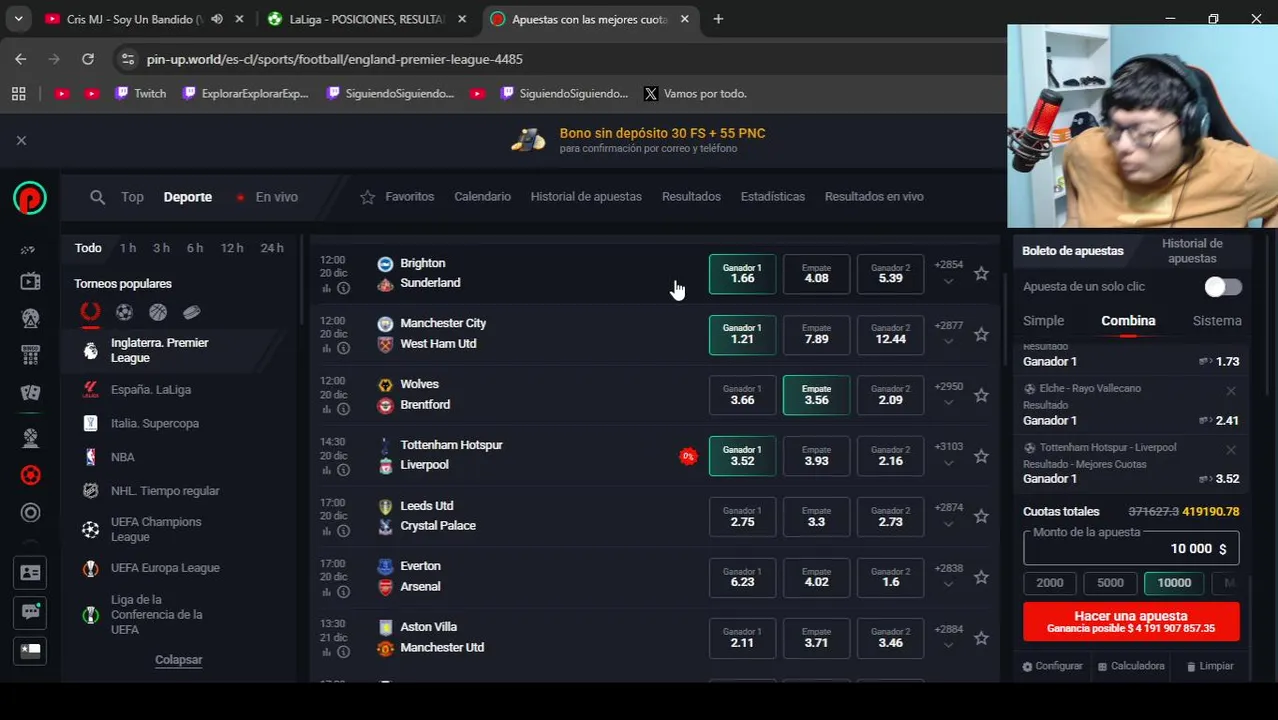Open info icon for Wolves vs Brentford
Viewport: 1278px width, 720px height.
(343, 409)
